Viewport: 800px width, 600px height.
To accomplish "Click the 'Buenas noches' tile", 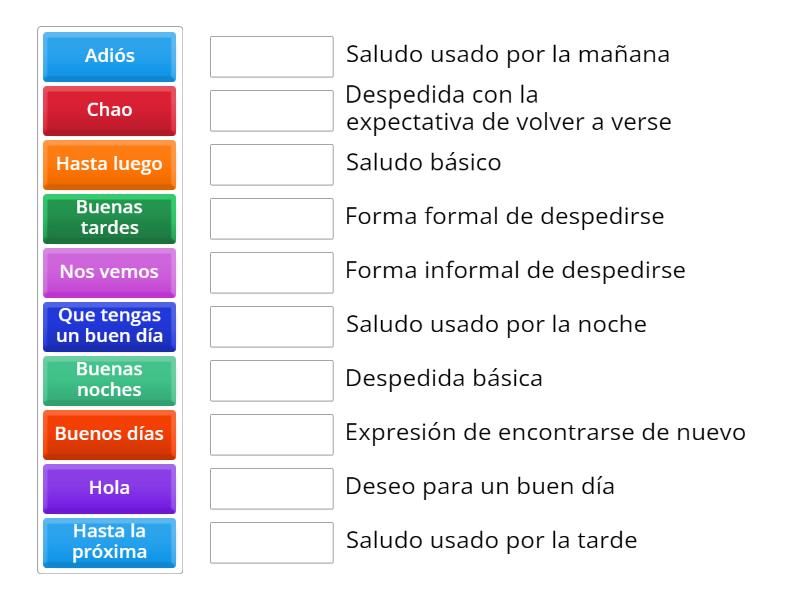I will click(108, 381).
